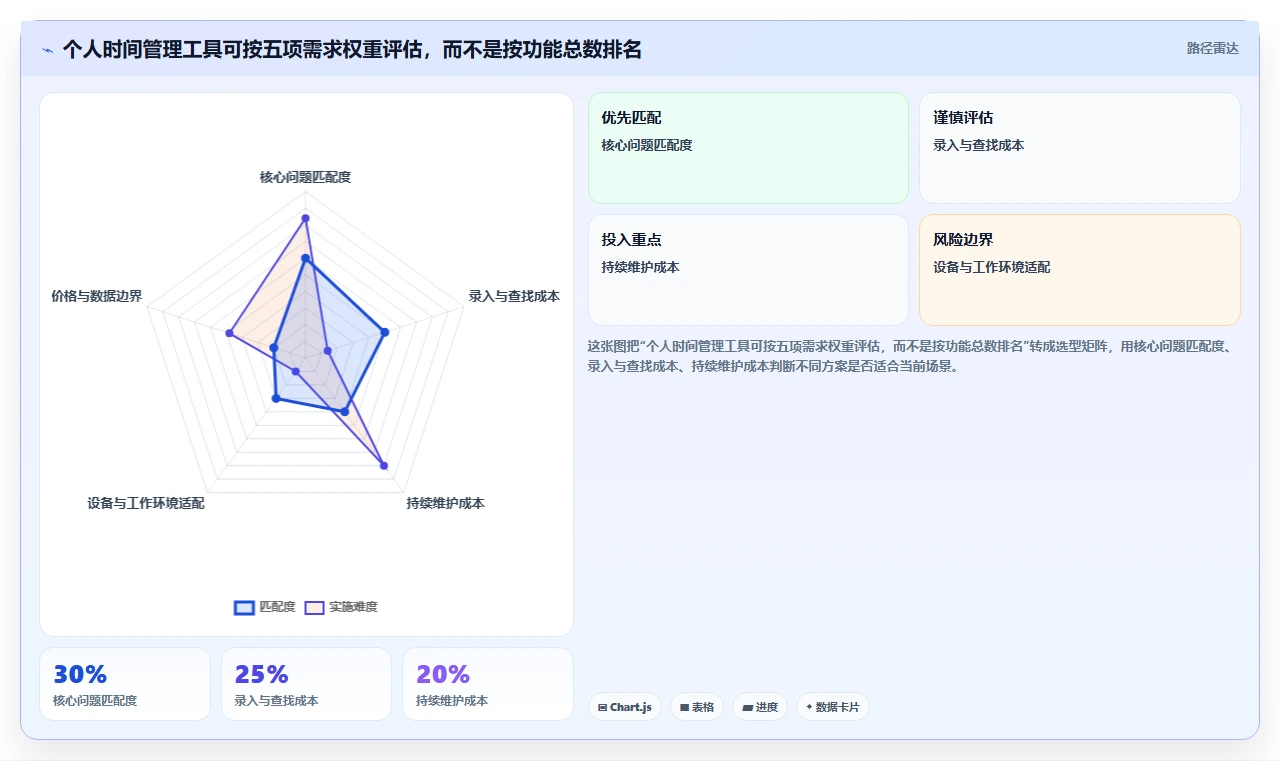The image size is (1280, 761).
Task: Toggle the 实施难度 legend item
Action: 341,607
